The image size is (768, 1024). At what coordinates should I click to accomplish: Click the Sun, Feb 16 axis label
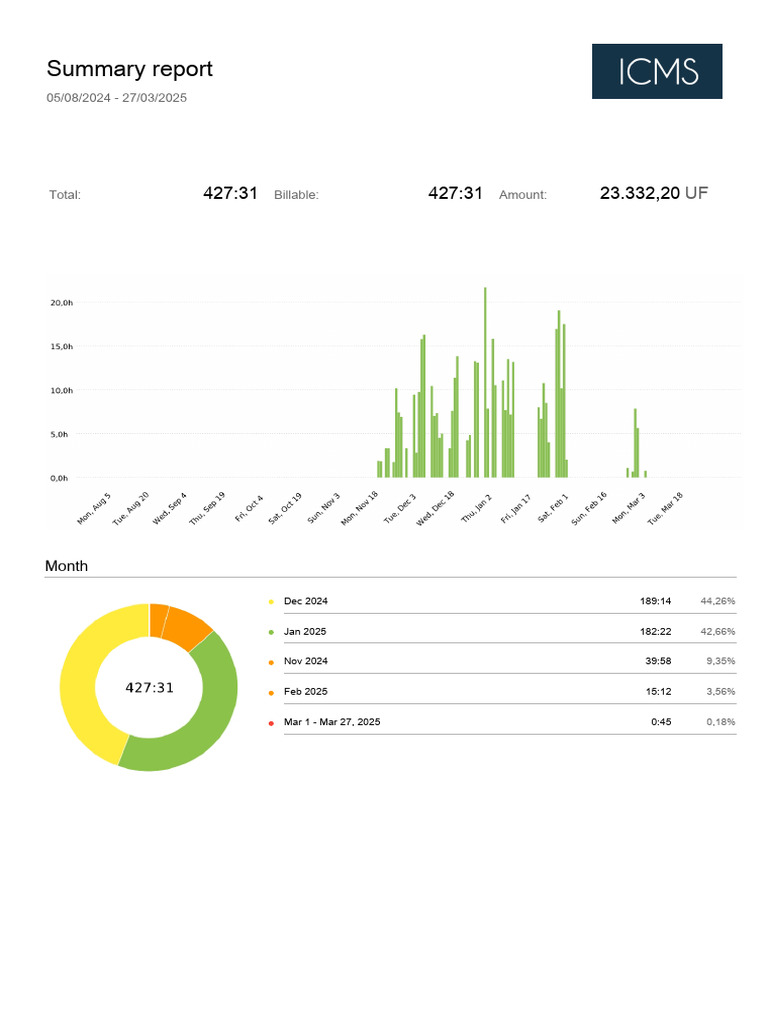(589, 509)
